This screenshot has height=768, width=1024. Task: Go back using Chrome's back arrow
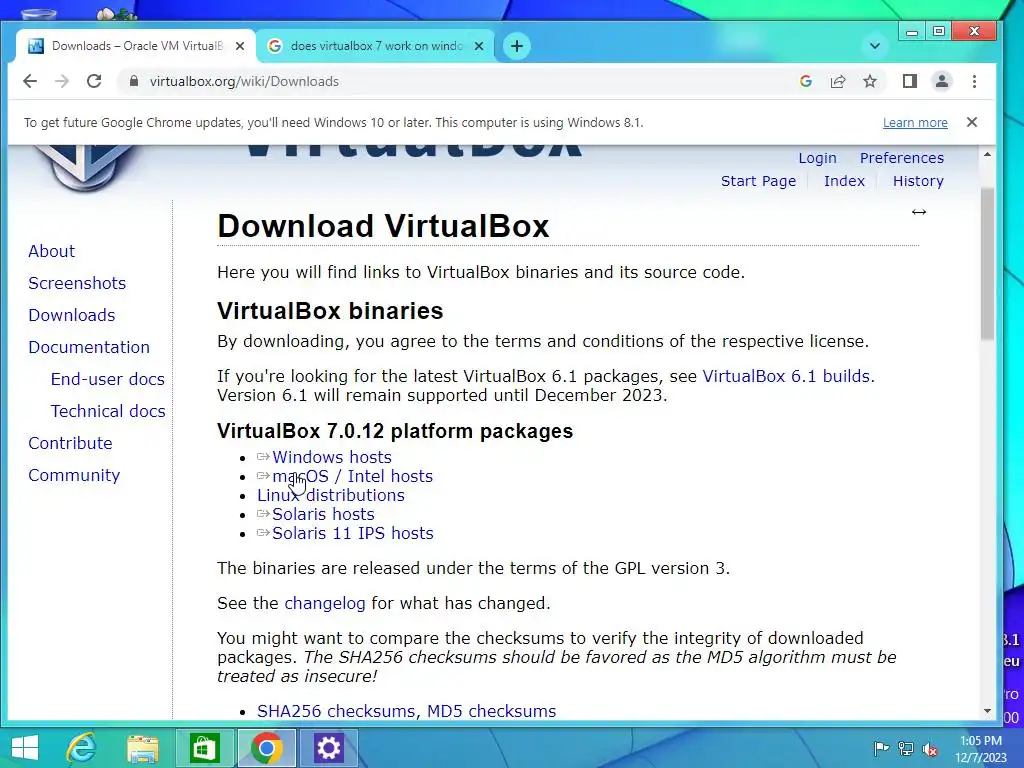point(30,81)
